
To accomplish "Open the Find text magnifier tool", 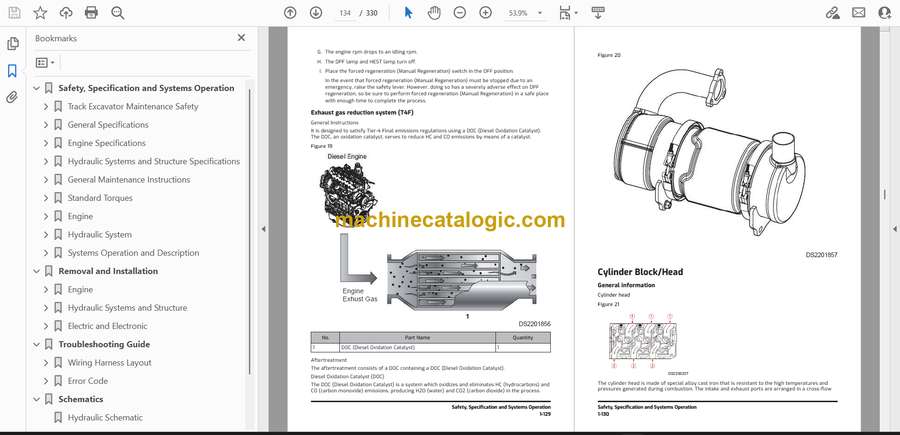I will 118,13.
